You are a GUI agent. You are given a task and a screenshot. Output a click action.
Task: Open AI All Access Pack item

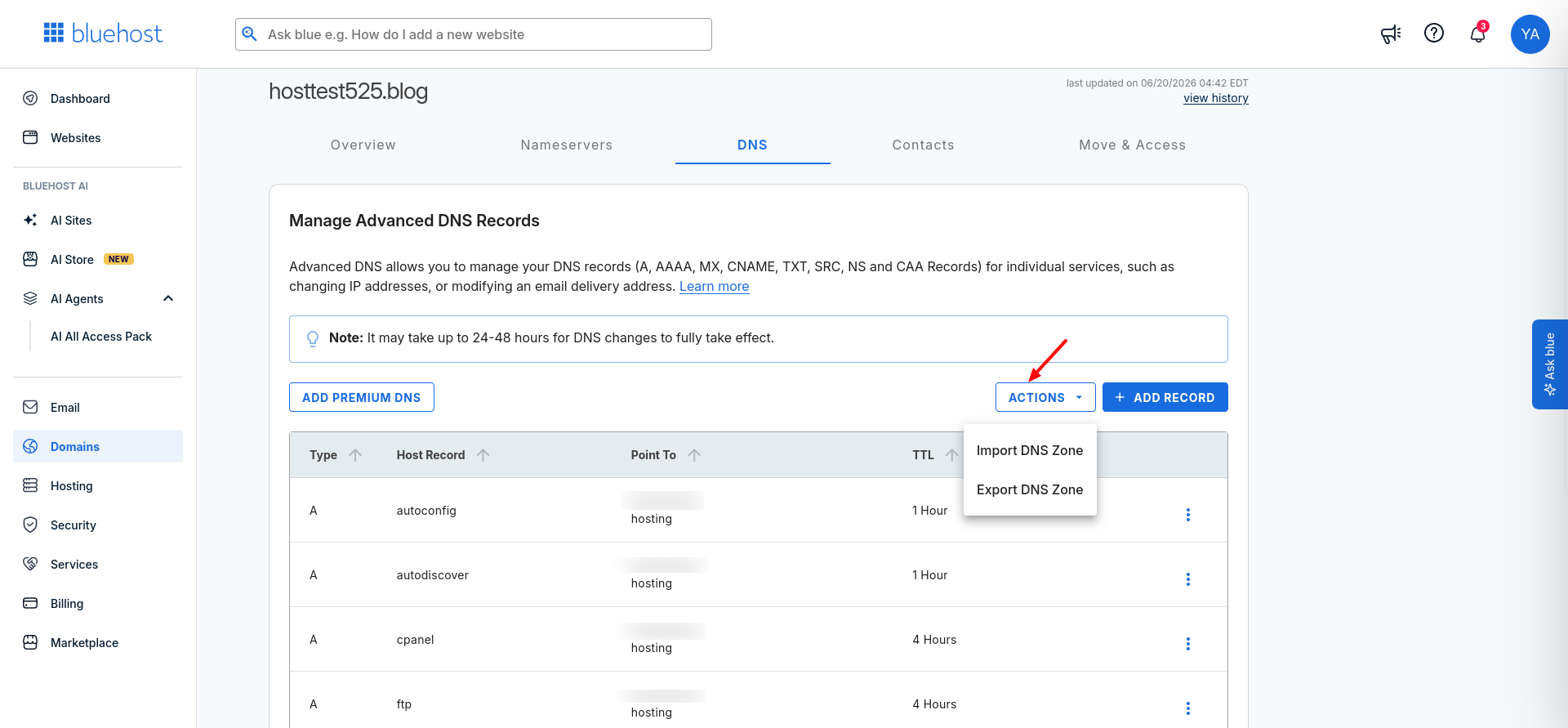(101, 337)
